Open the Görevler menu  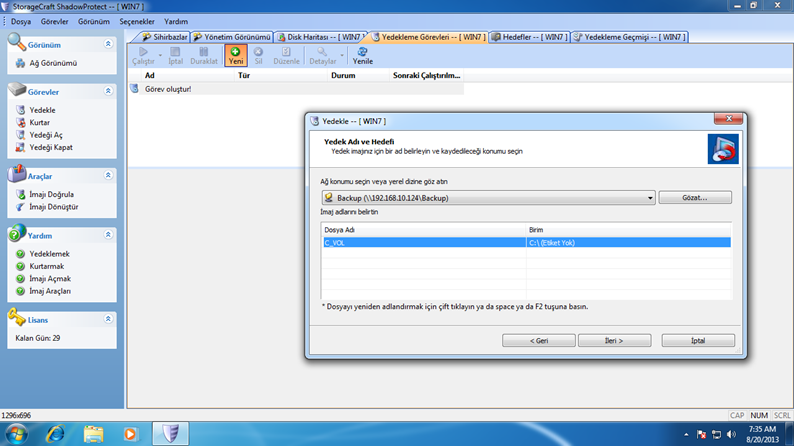55,22
